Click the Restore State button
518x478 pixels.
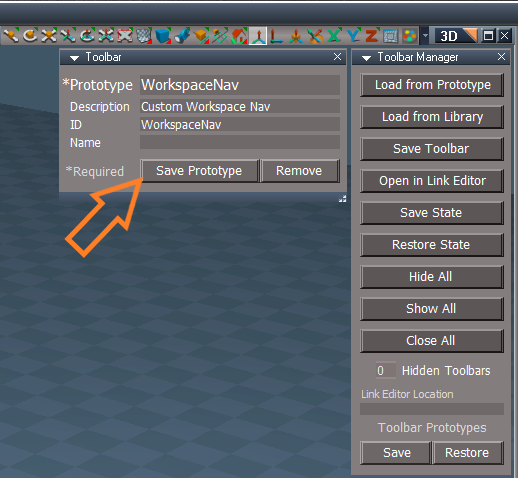tap(432, 245)
